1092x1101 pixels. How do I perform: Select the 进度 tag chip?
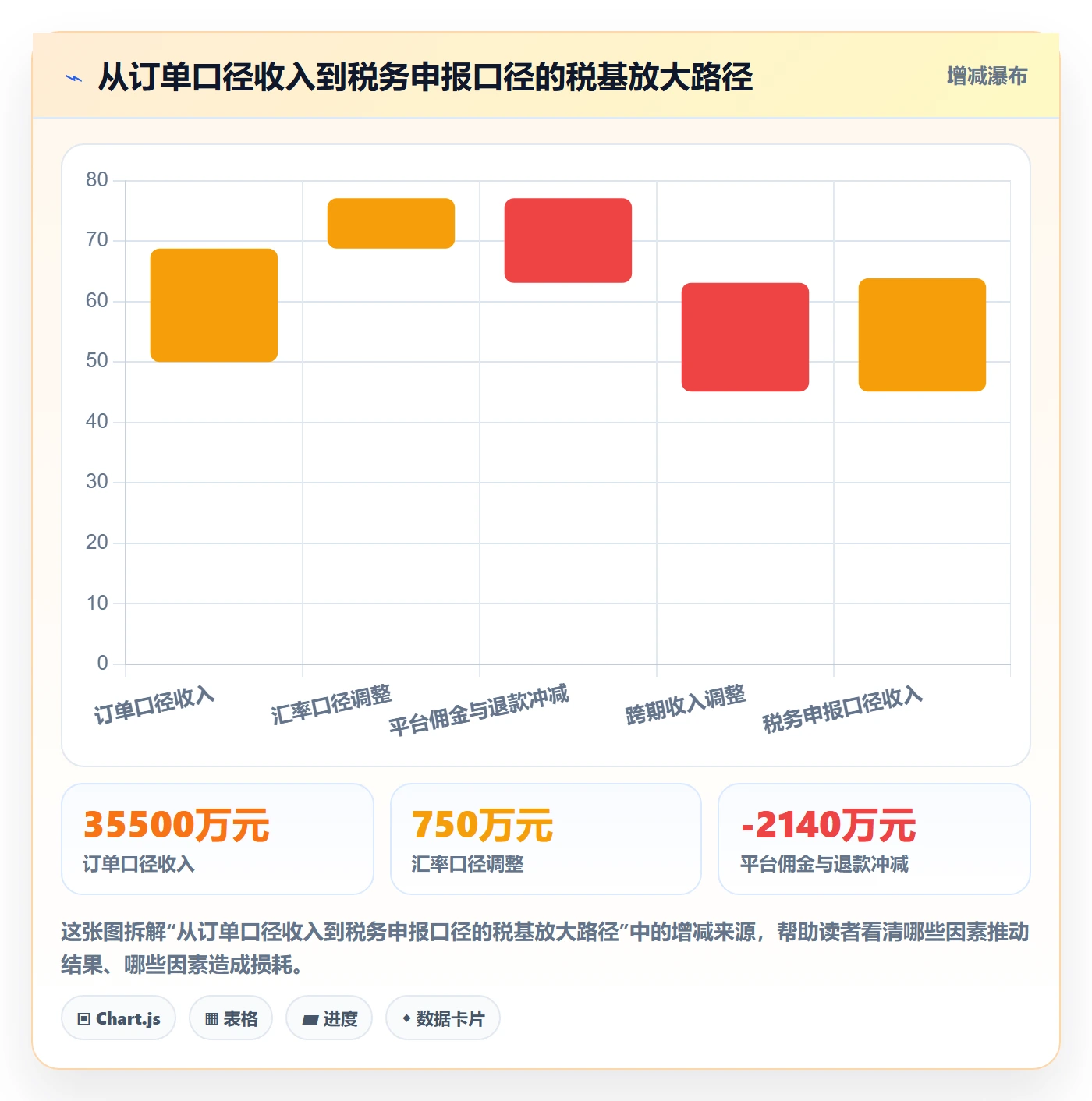pos(329,1018)
